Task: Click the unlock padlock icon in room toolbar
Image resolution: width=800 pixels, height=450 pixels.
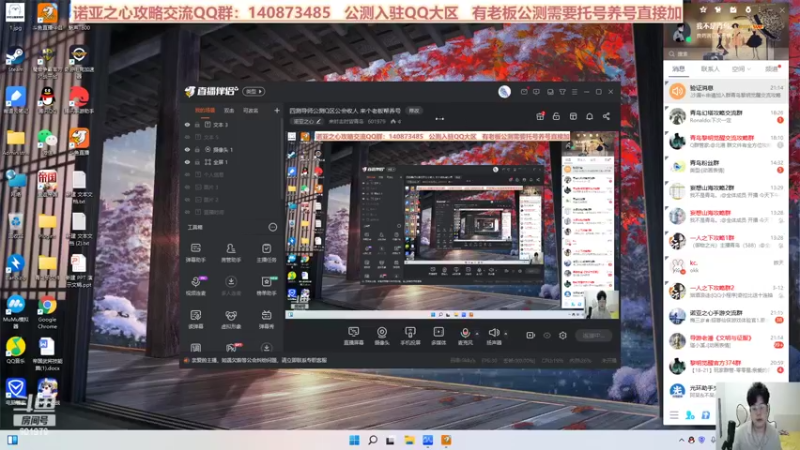Action: coord(556,116)
